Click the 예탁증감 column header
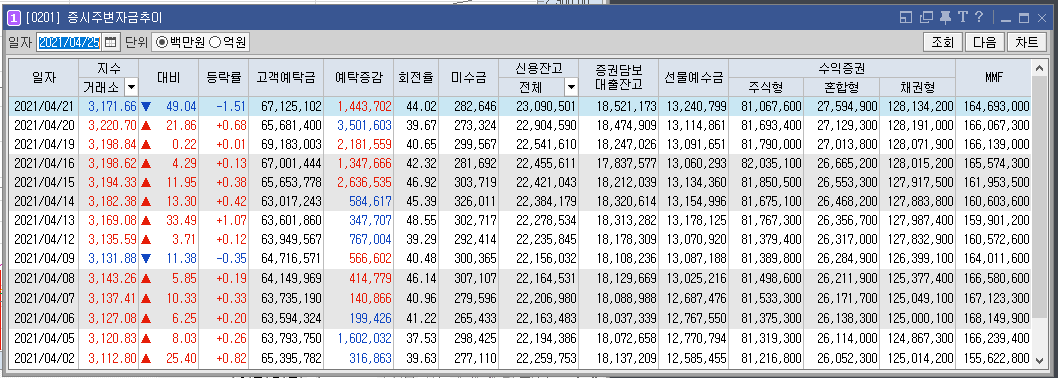Image resolution: width=1058 pixels, height=378 pixels. [x=359, y=78]
